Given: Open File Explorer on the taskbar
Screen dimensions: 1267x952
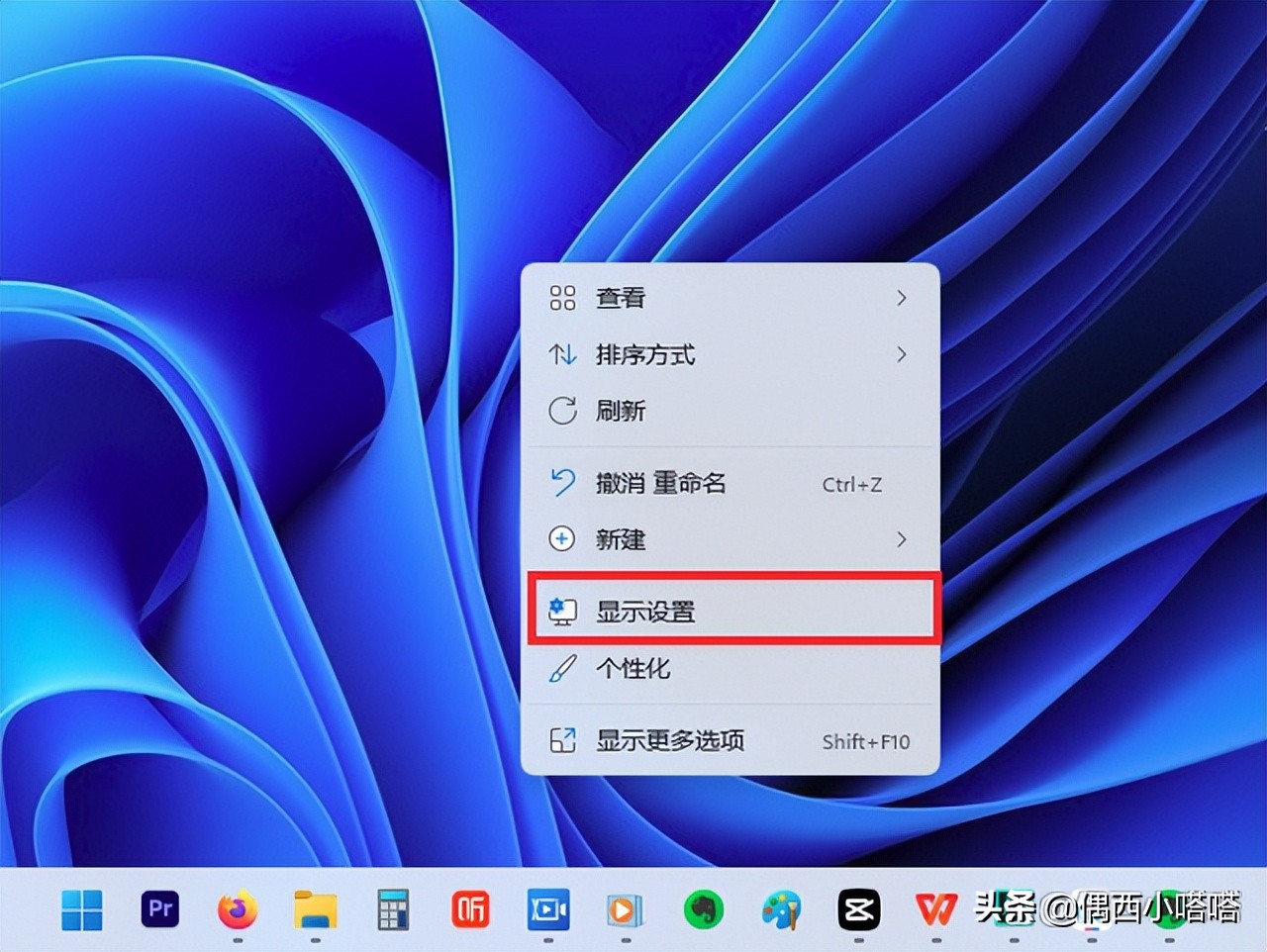Looking at the screenshot, I should click(315, 910).
